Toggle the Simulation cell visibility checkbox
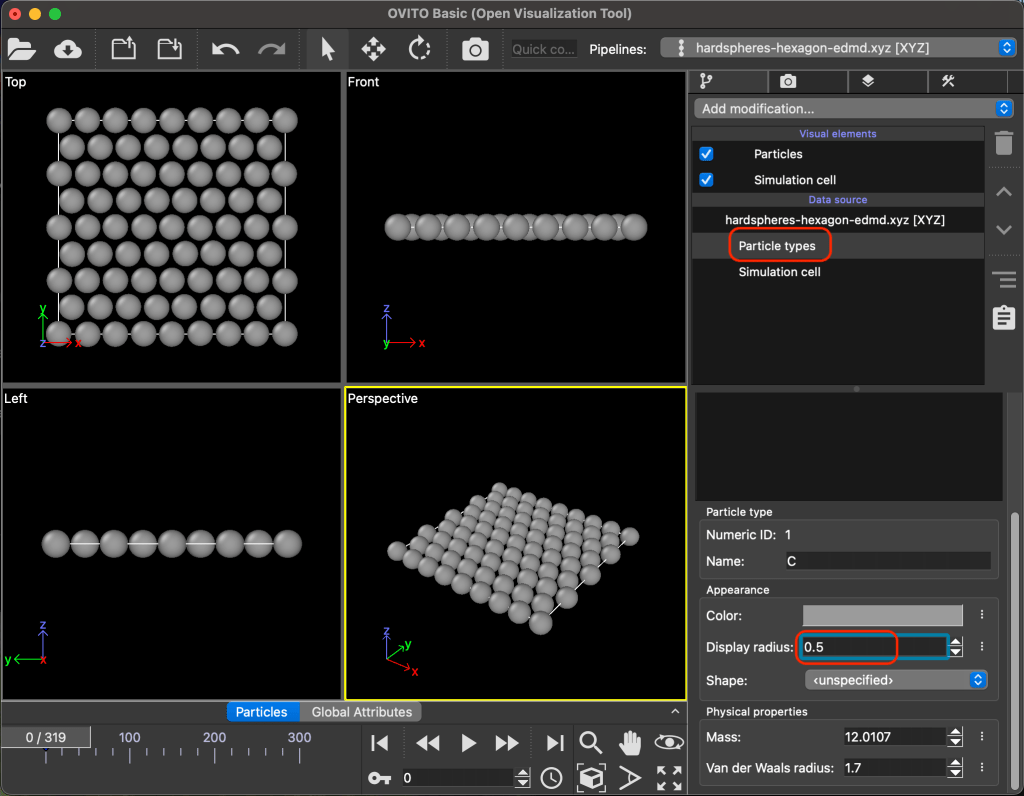The image size is (1024, 796). click(707, 180)
